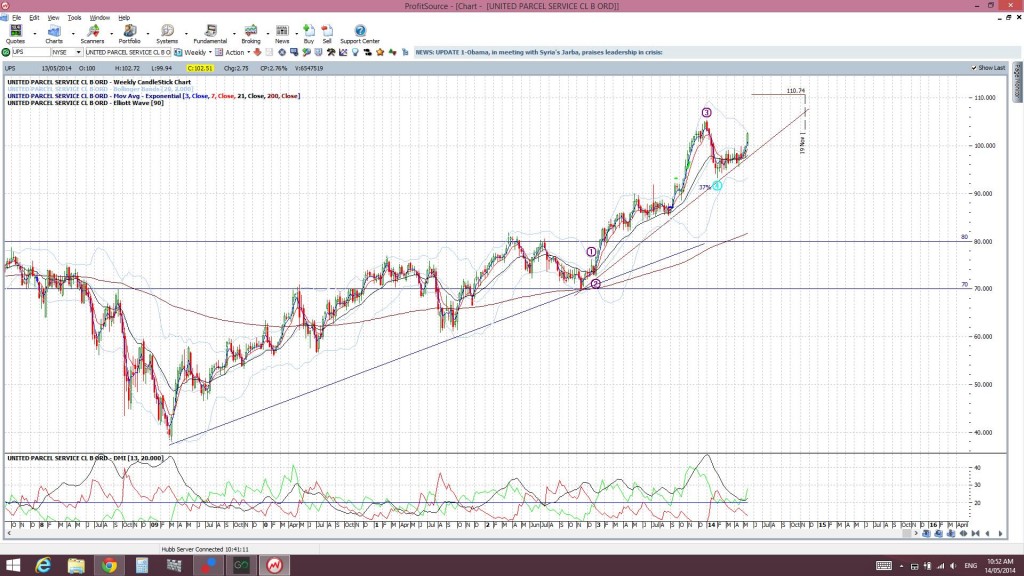The image size is (1024, 576).
Task: Click the horizontal scrollbar's left arrow under the chart
Action: pyautogui.click(x=9, y=534)
